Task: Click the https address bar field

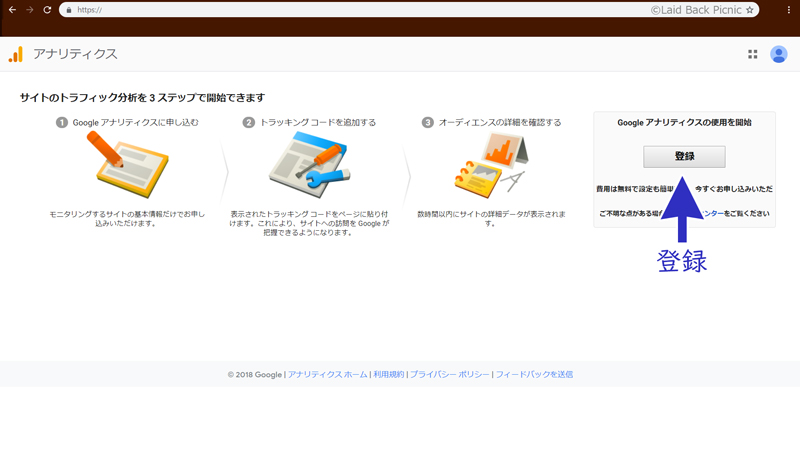Action: (409, 10)
